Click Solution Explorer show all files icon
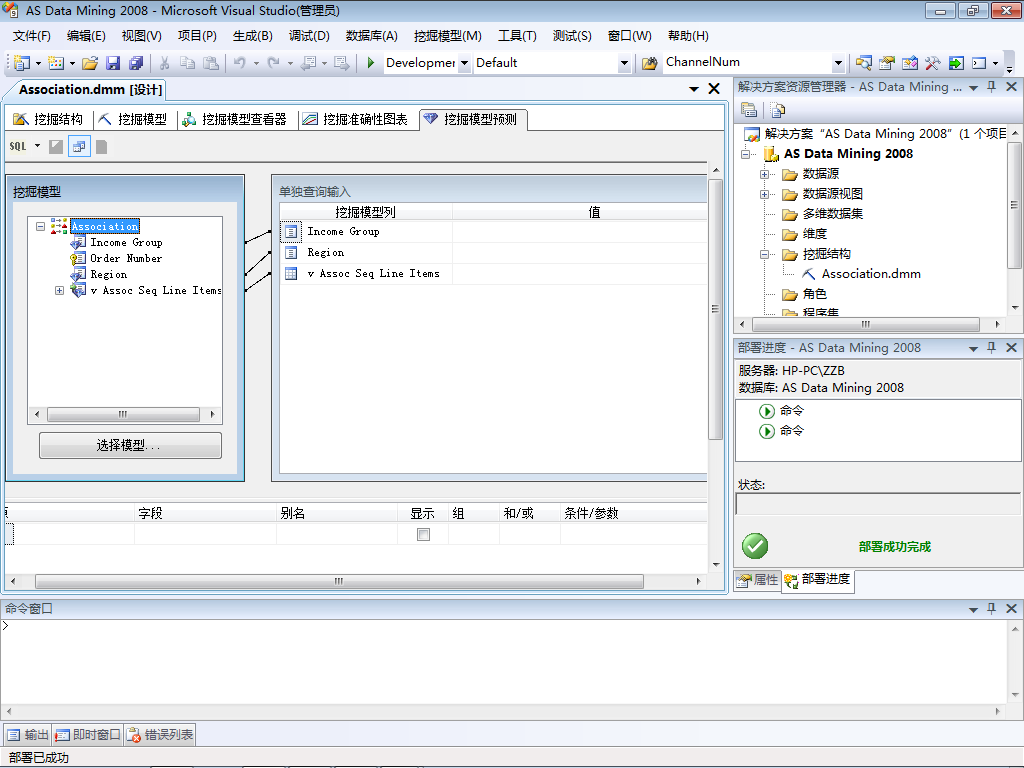The width and height of the screenshot is (1024, 768). (x=777, y=110)
